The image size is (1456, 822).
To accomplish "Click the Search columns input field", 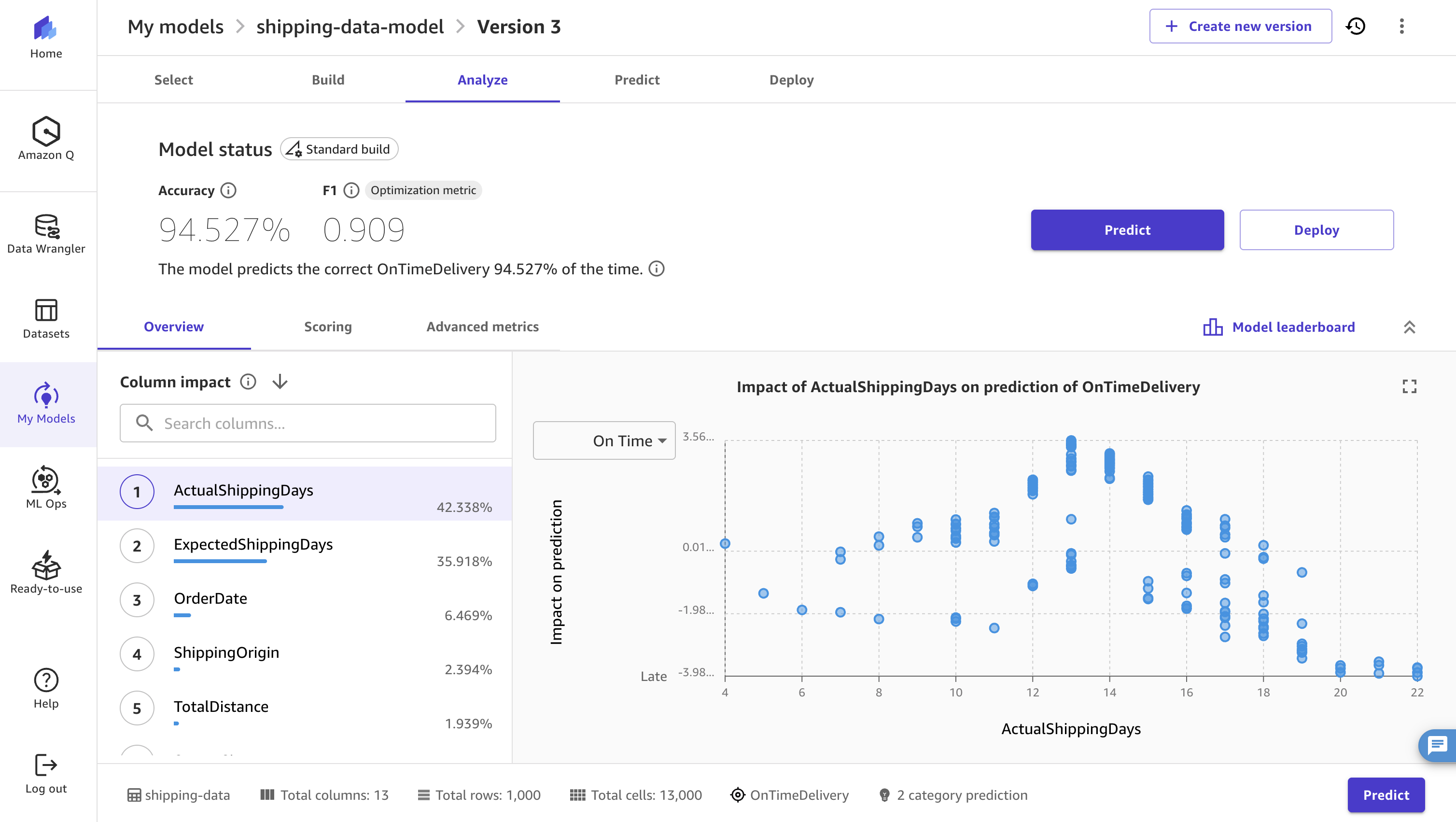I will pos(308,423).
